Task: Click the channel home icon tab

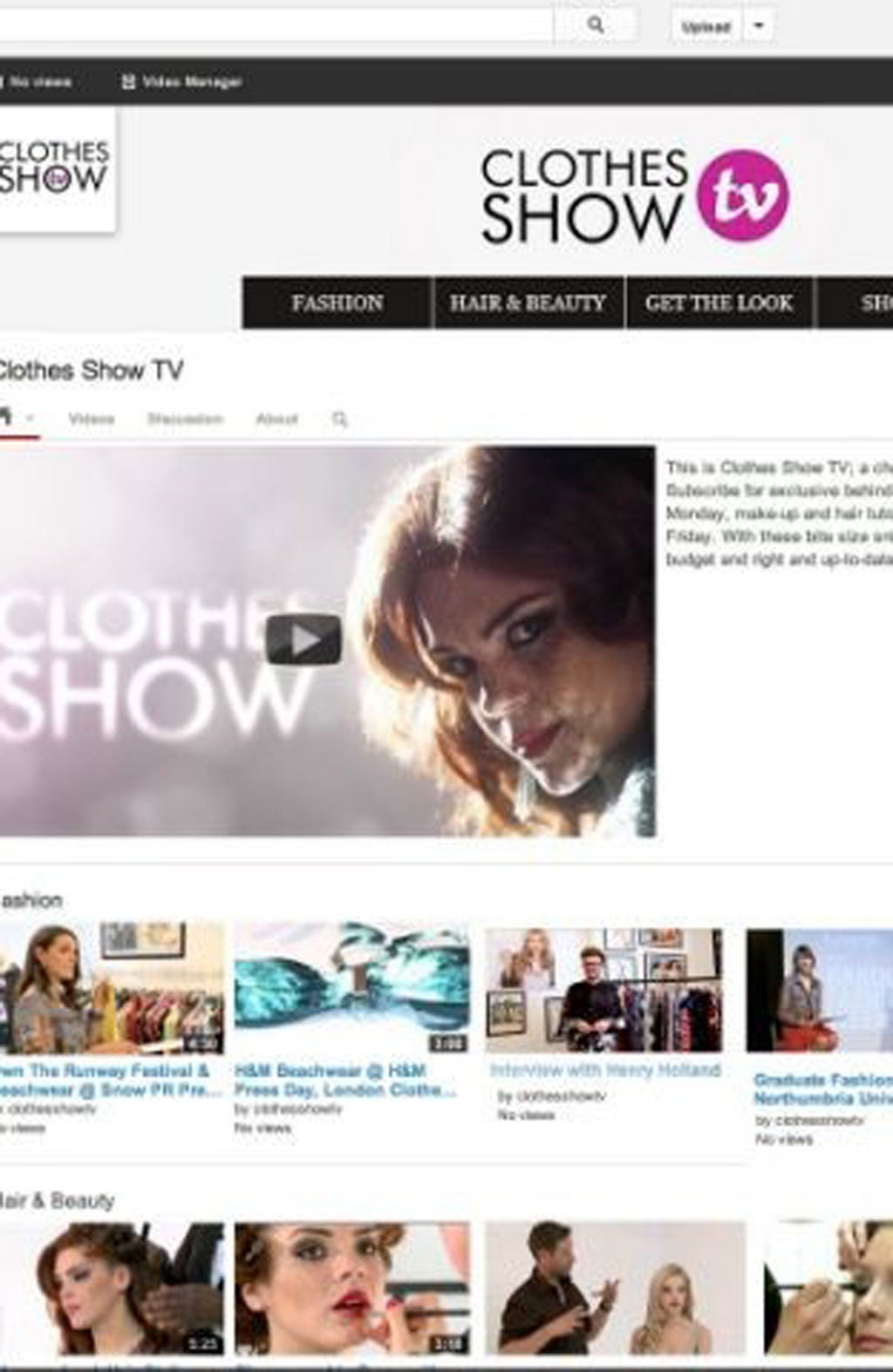Action: click(x=5, y=417)
